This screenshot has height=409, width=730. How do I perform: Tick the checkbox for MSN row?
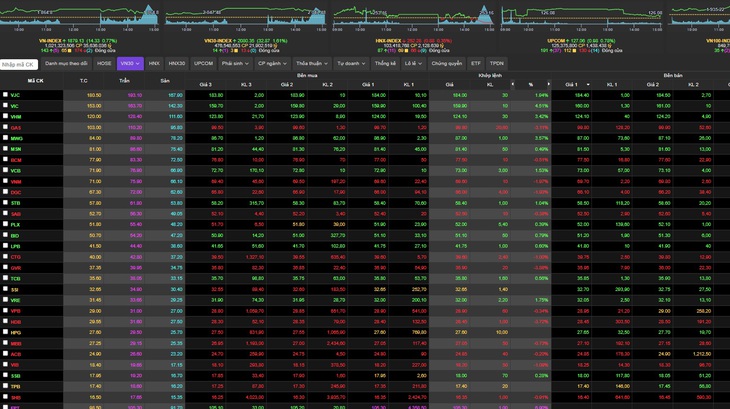[x=6, y=148]
